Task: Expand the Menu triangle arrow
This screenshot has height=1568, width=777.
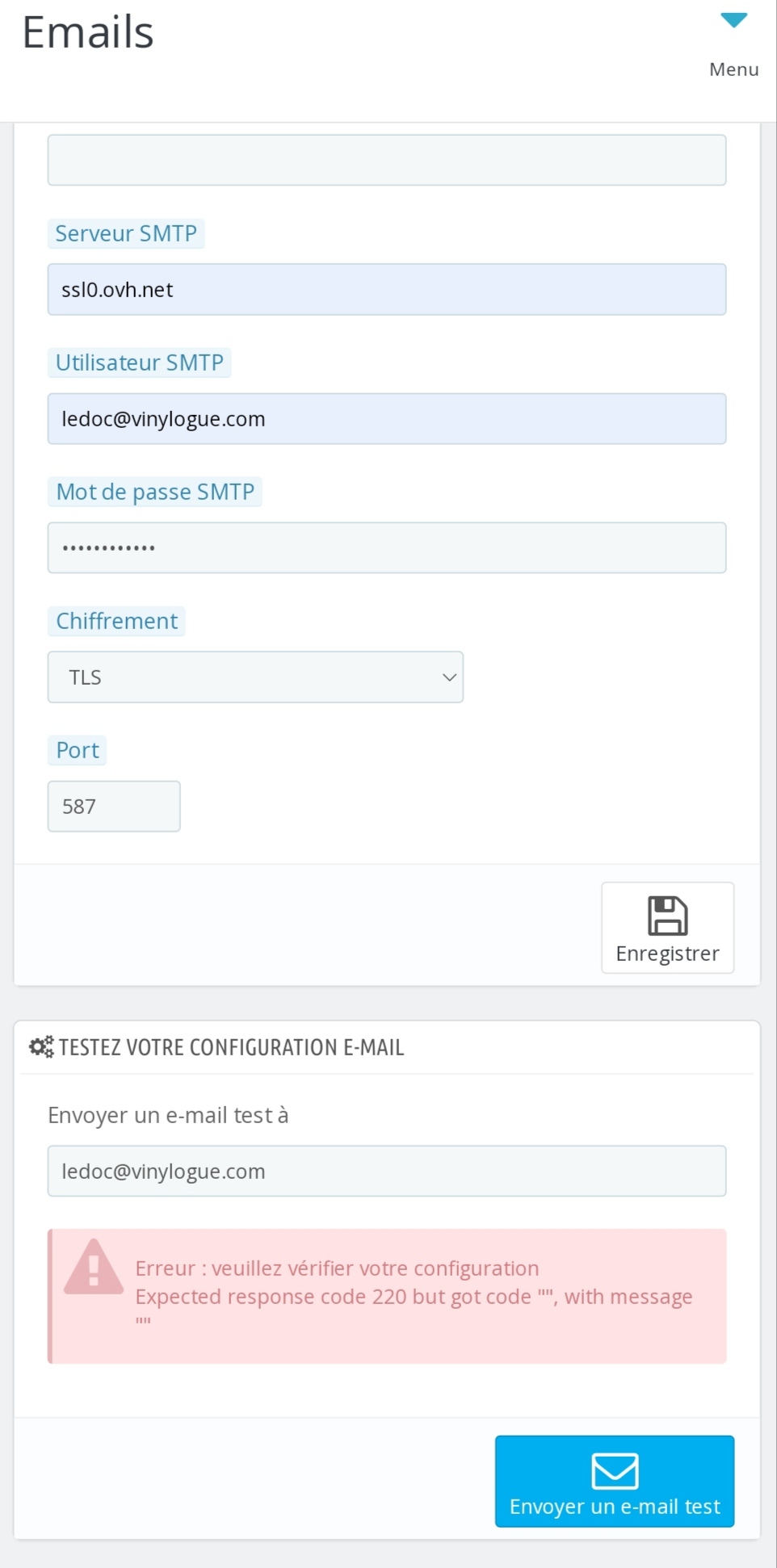Action: (x=733, y=20)
